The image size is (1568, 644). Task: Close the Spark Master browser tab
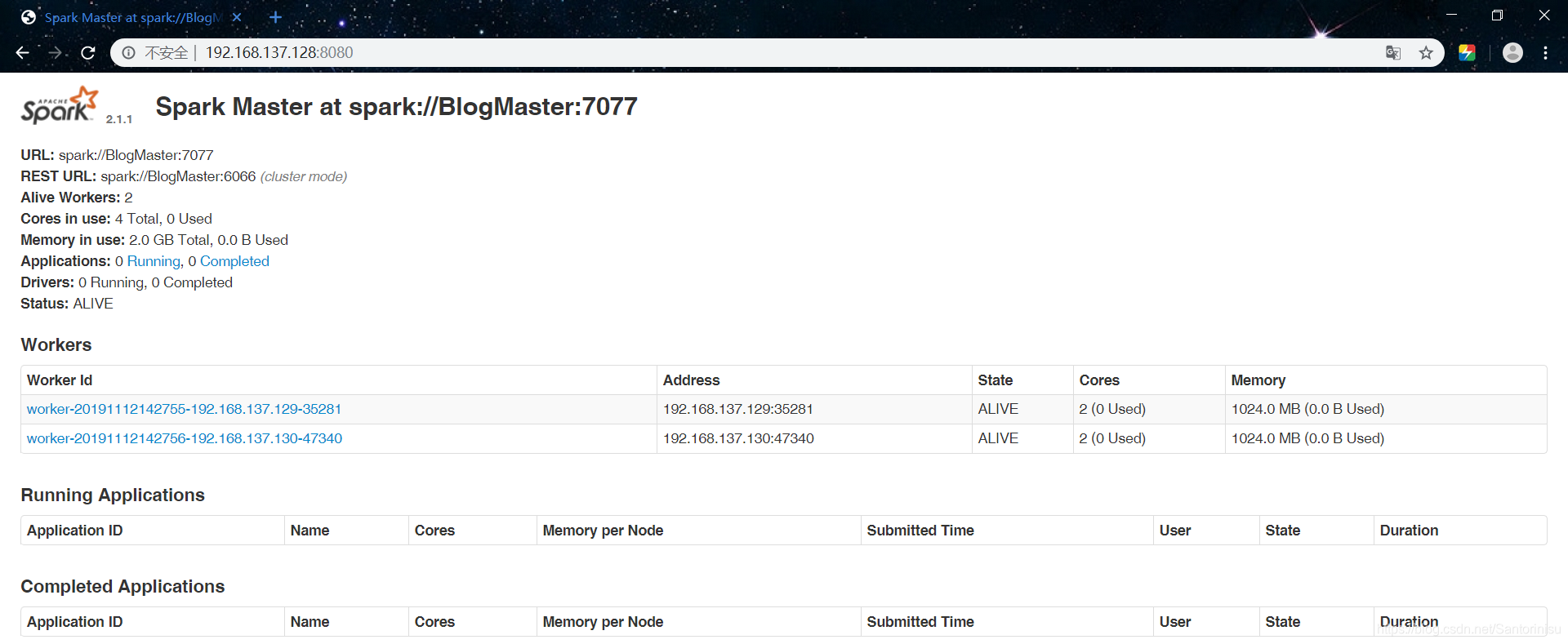tap(237, 17)
